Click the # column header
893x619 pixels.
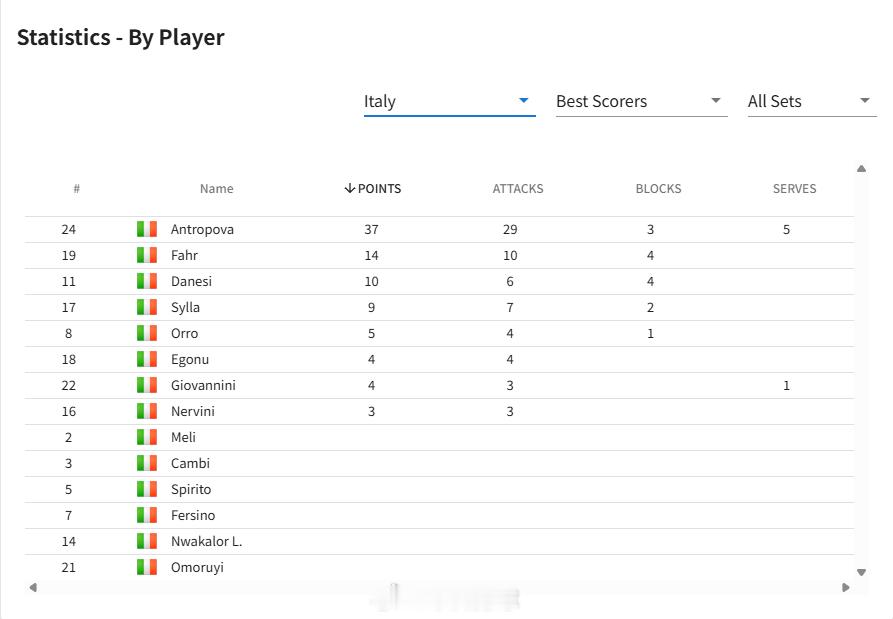pyautogui.click(x=76, y=188)
